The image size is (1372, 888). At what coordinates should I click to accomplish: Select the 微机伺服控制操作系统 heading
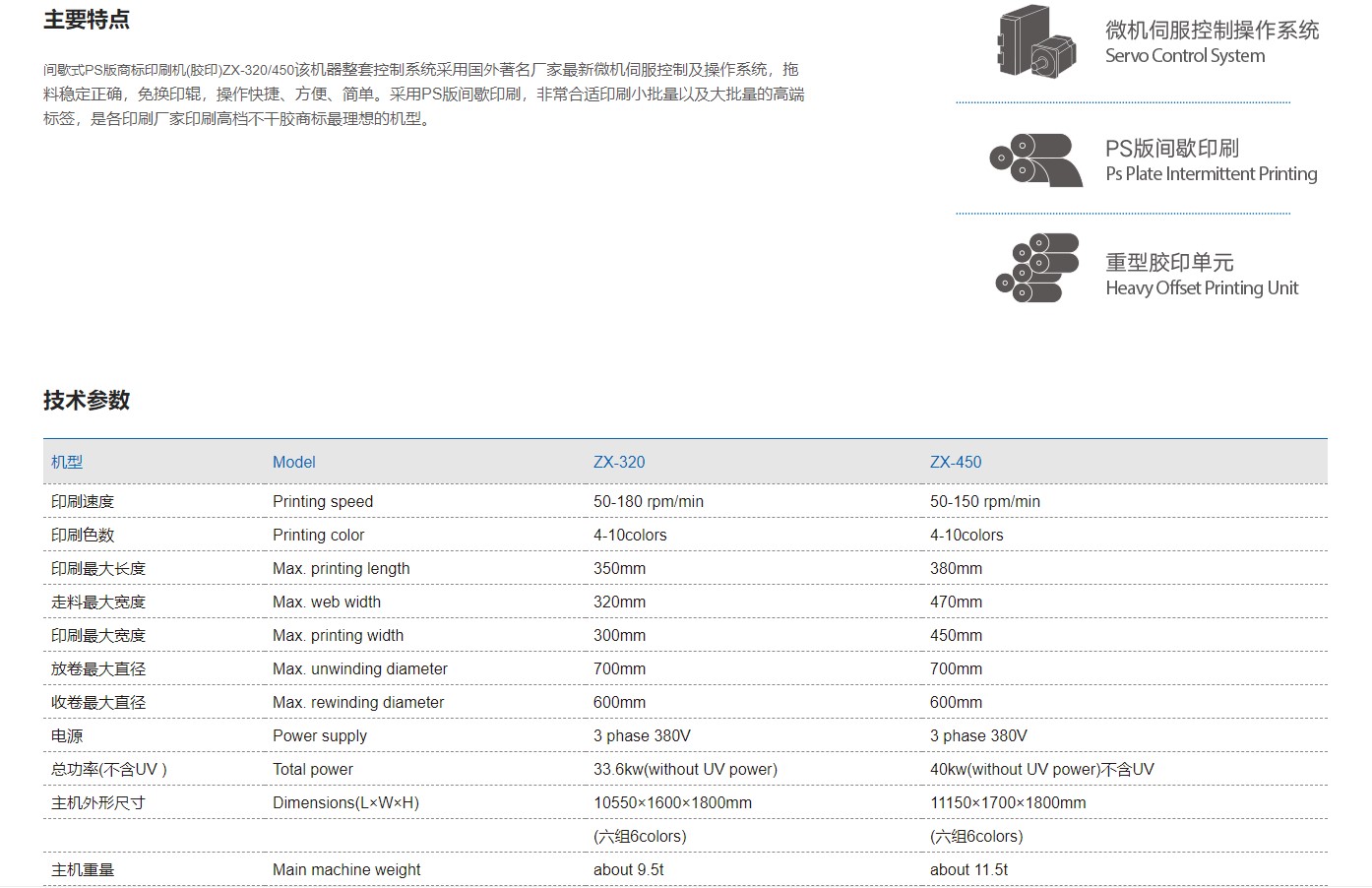point(1212,30)
